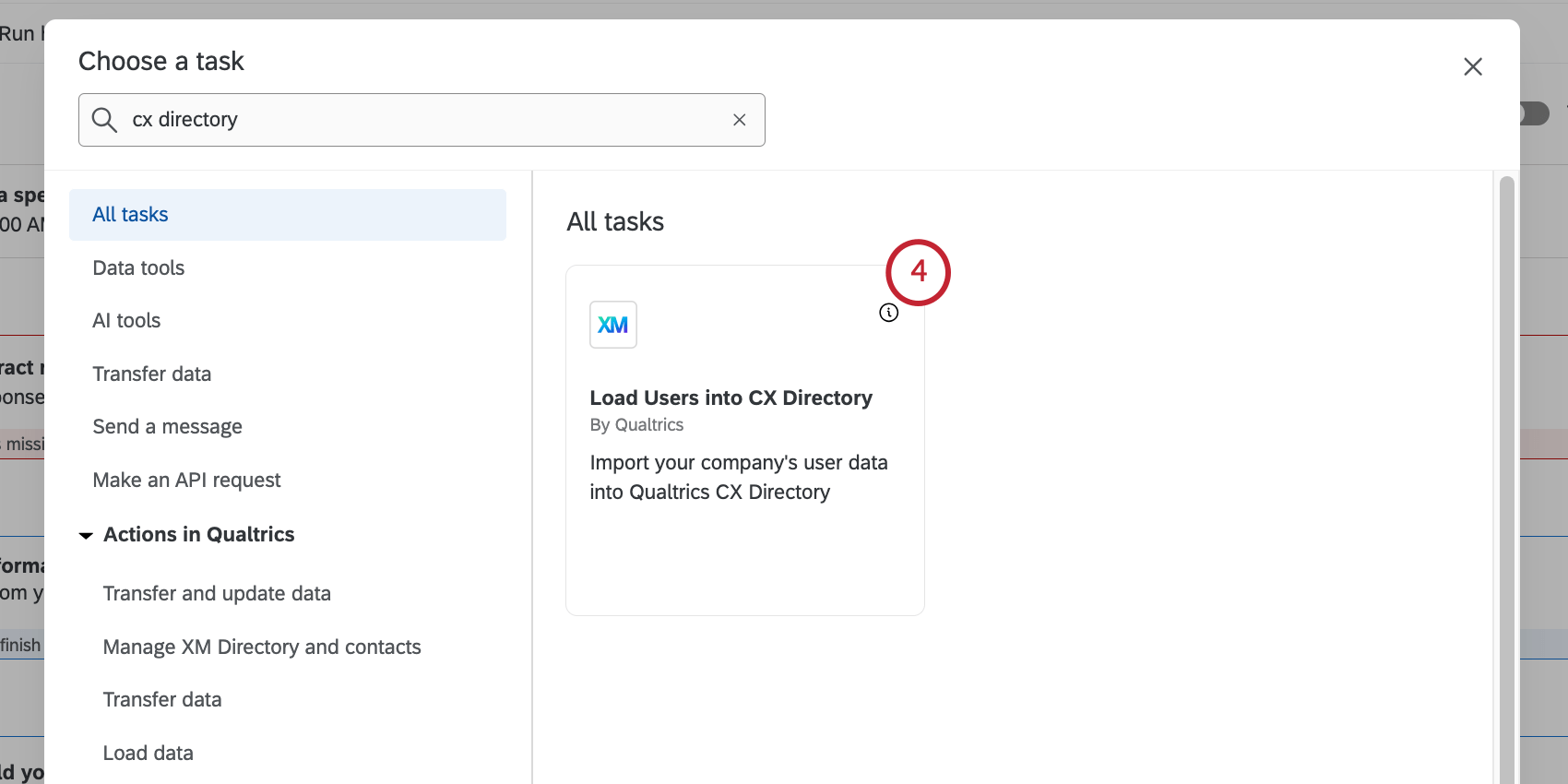Open the Send a message category
This screenshot has height=784, width=1568.
167,427
